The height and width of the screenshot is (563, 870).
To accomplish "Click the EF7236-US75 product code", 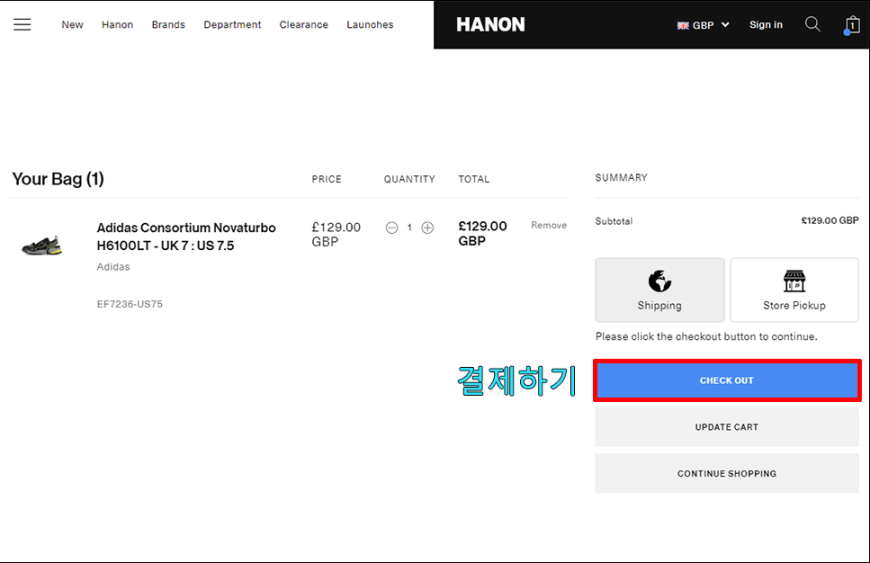I will coord(129,304).
